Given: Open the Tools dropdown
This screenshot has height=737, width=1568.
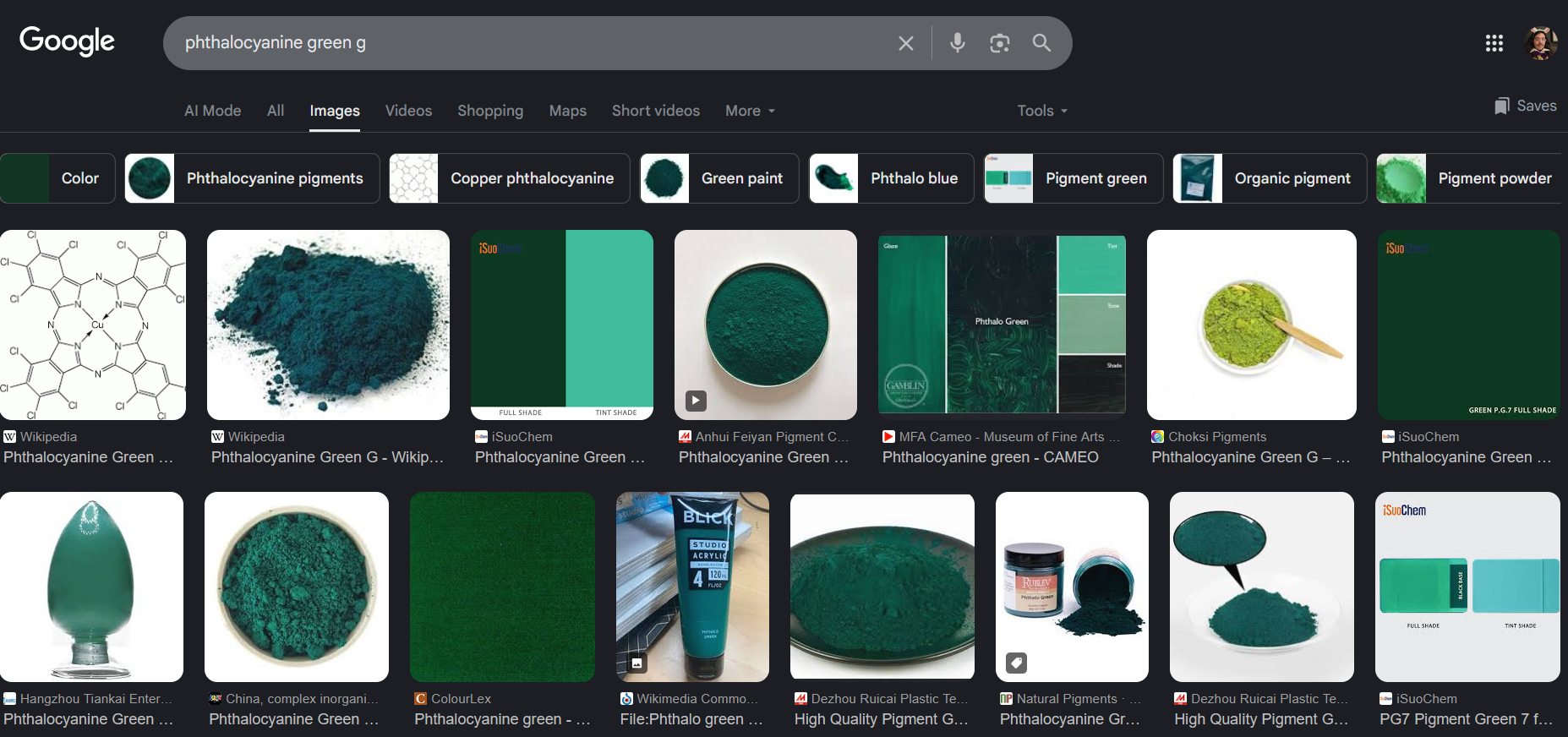Looking at the screenshot, I should pos(1041,111).
